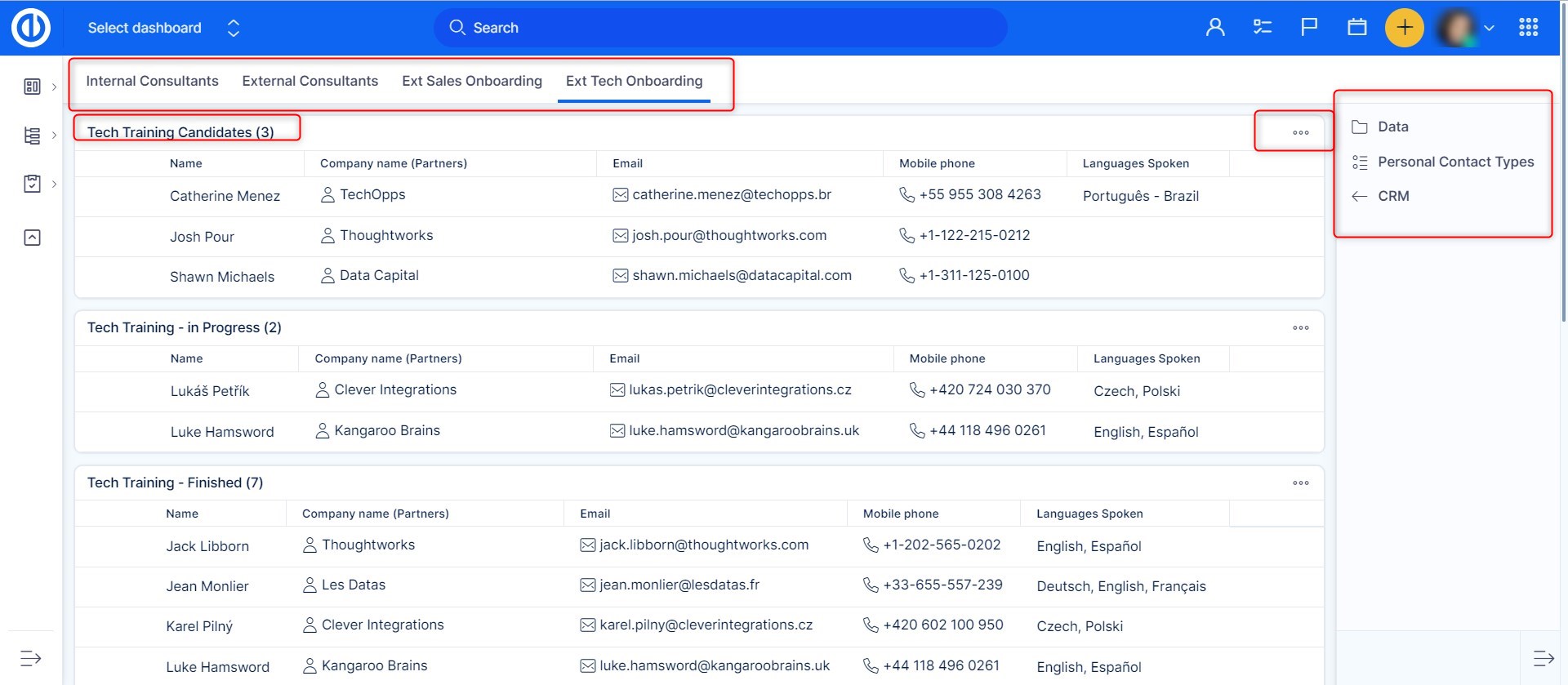Click the clipboard checklist icon in left sidebar
Screen dimensions: 1568x685
[x=32, y=184]
